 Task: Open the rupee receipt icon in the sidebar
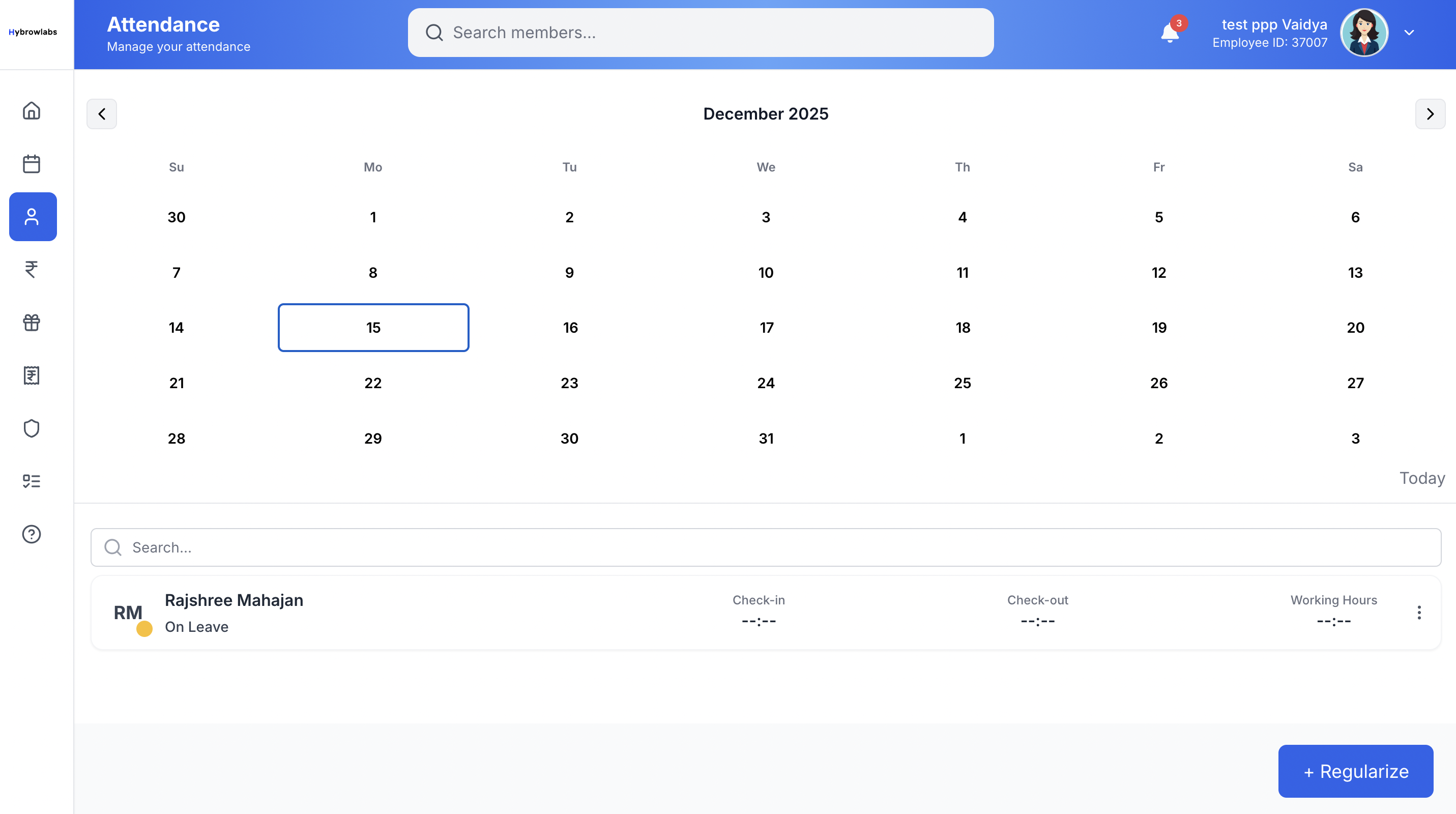pos(32,375)
